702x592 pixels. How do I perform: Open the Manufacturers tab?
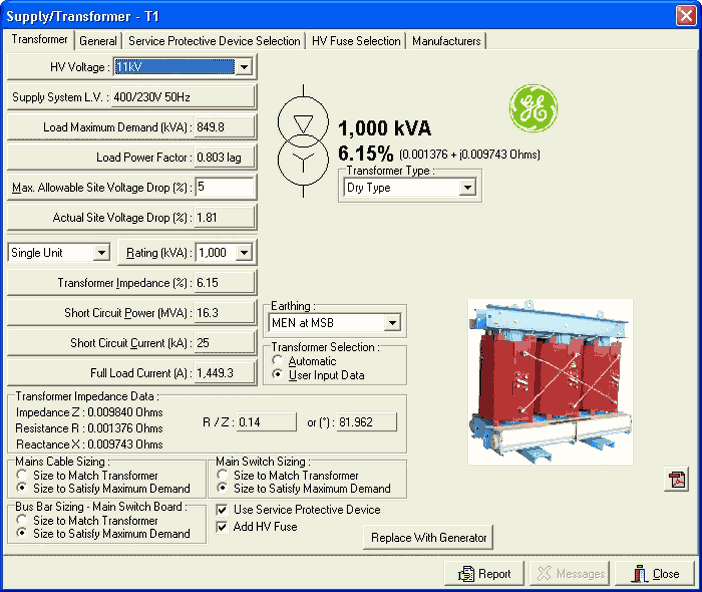(446, 41)
